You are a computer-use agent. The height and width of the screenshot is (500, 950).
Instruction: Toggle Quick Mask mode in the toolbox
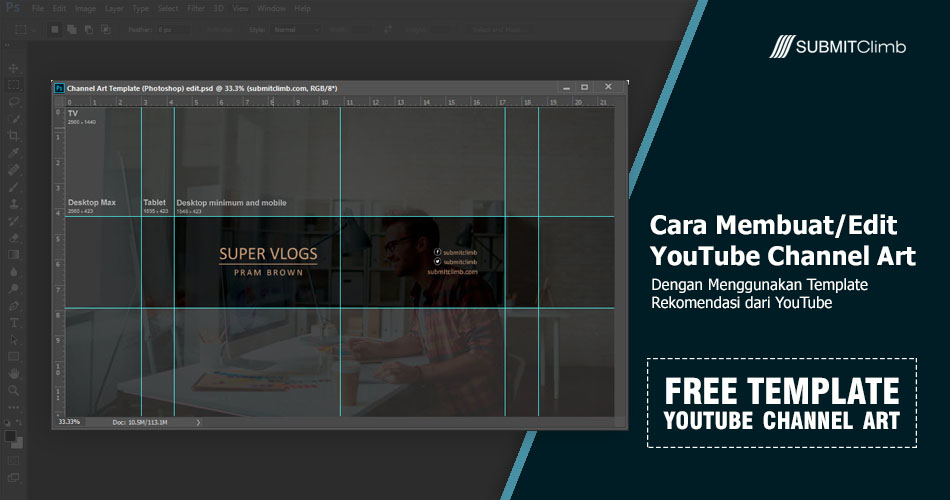(13, 461)
